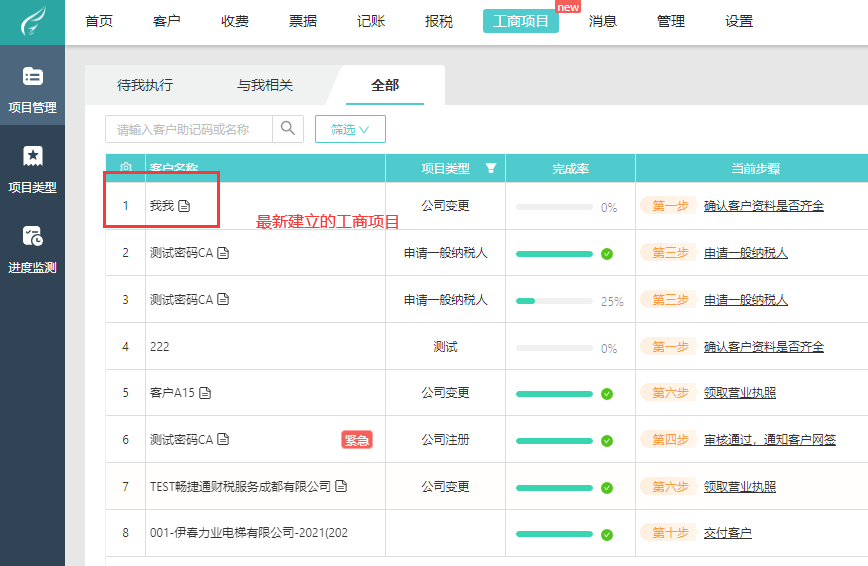Click the 25% progress bar in row 3
Image resolution: width=868 pixels, height=566 pixels.
tap(554, 301)
